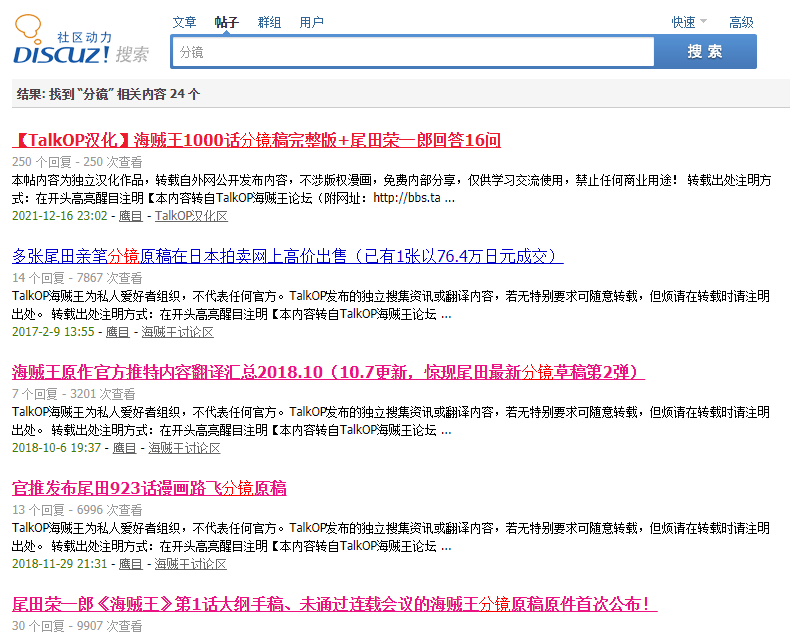Screen dimensions: 790x636
Task: Open the 快速 search mode dropdown
Action: click(689, 22)
